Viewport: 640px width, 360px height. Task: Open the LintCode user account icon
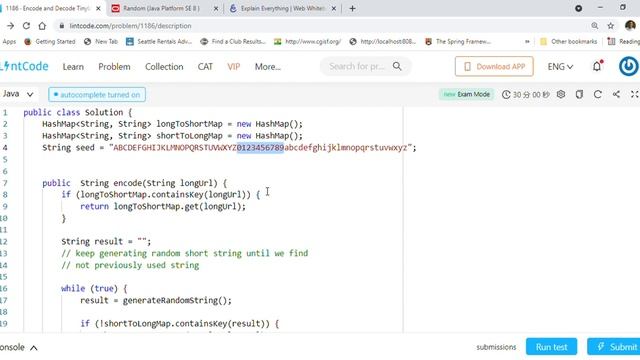629,66
